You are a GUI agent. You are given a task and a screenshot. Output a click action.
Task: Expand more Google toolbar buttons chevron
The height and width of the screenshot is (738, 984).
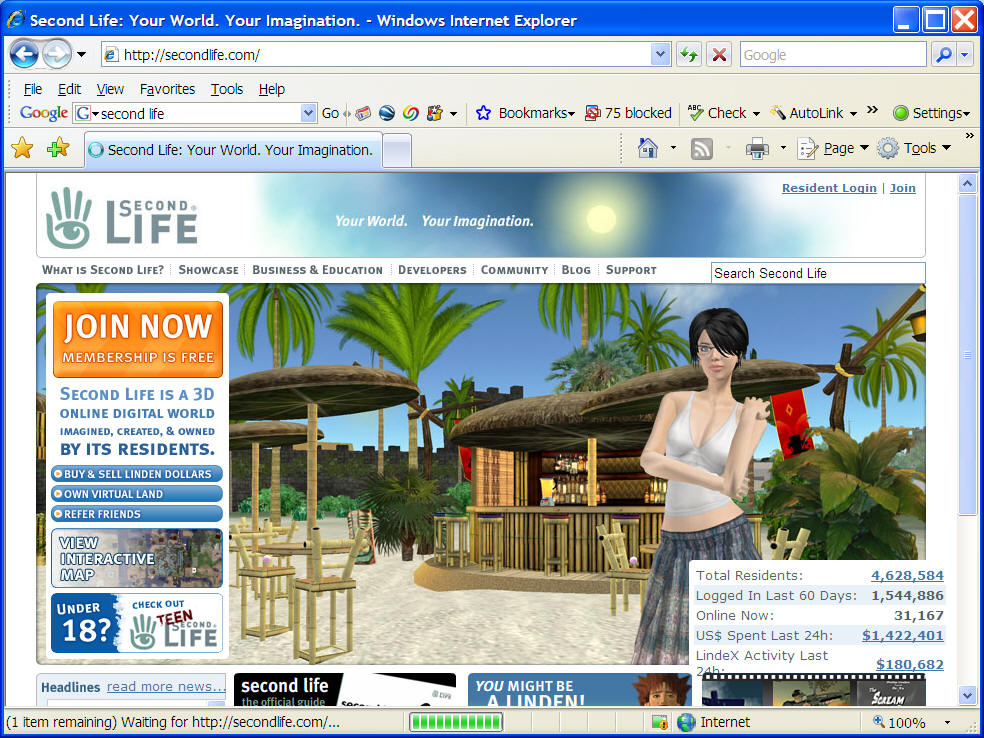[872, 110]
